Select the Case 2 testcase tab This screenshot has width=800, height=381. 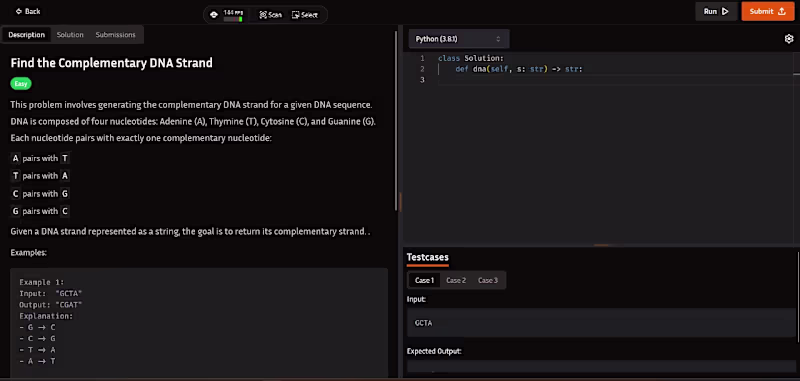click(x=456, y=280)
